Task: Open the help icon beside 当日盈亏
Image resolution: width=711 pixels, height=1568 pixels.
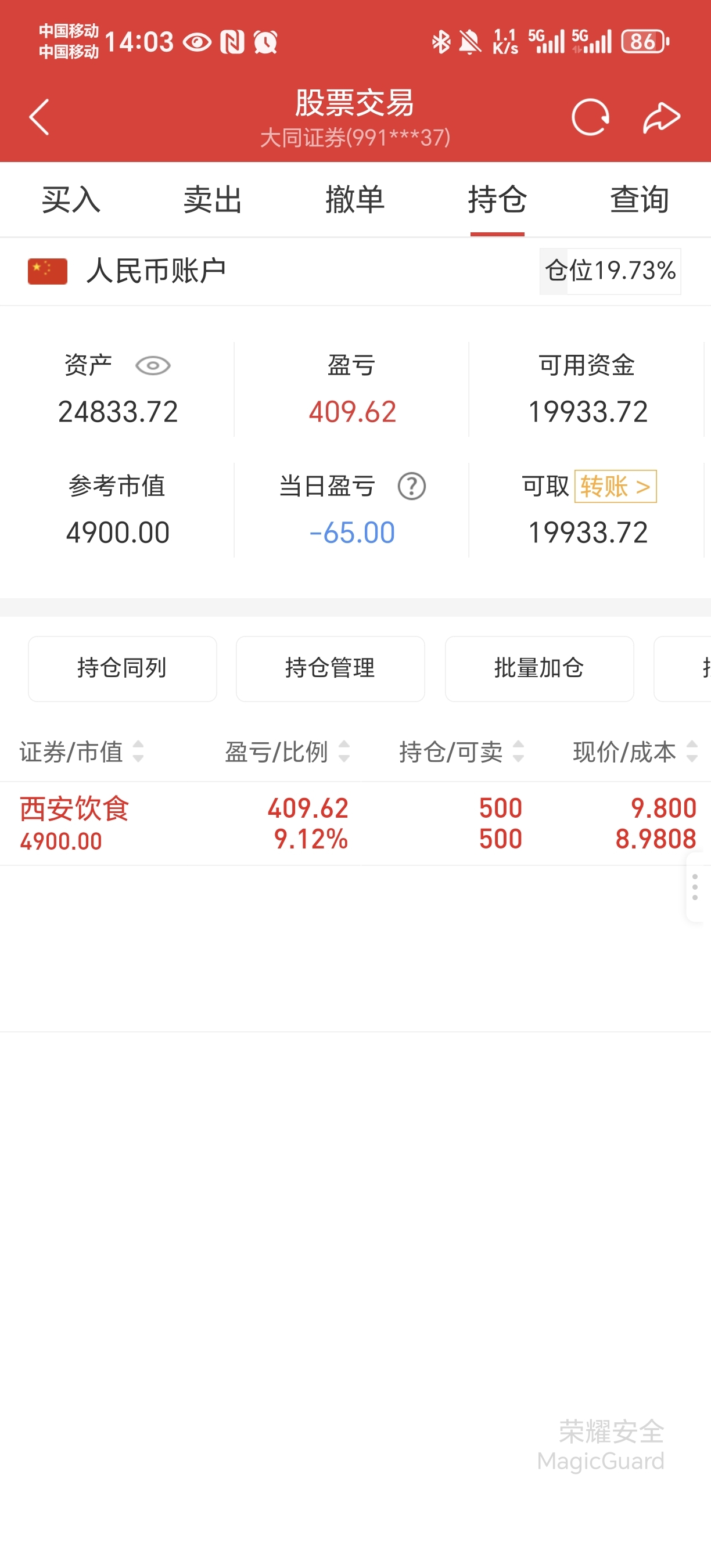Action: (x=411, y=486)
